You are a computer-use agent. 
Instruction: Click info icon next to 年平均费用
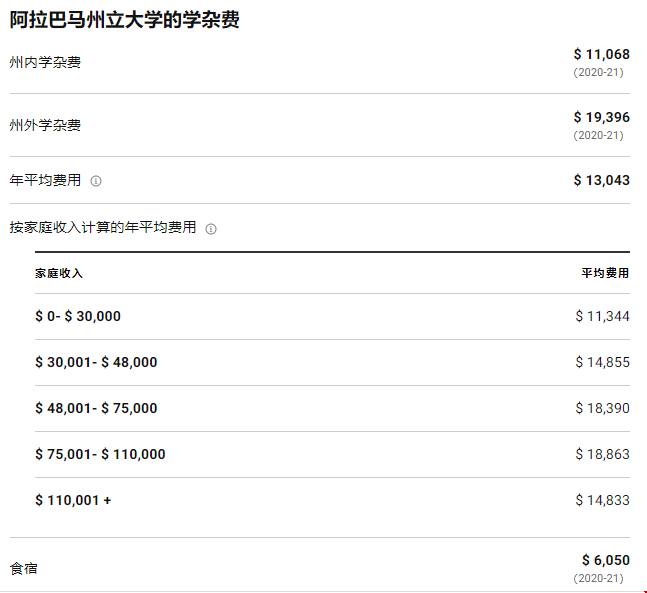tap(96, 181)
